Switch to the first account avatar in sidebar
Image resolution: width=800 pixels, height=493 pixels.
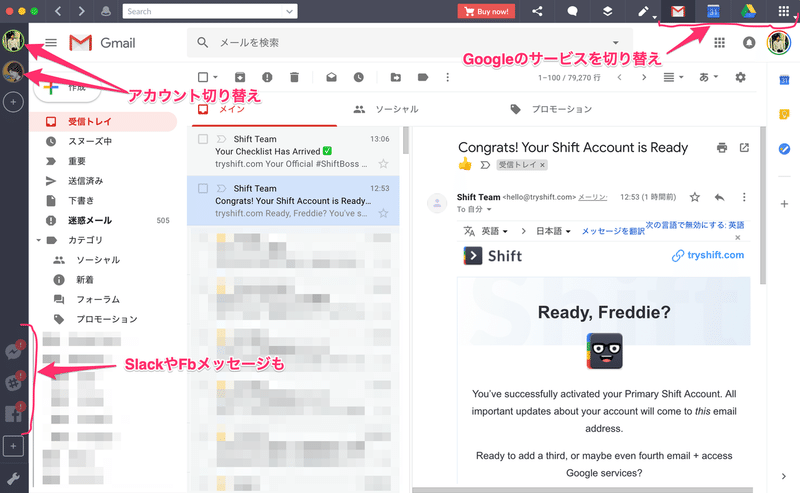pyautogui.click(x=13, y=41)
